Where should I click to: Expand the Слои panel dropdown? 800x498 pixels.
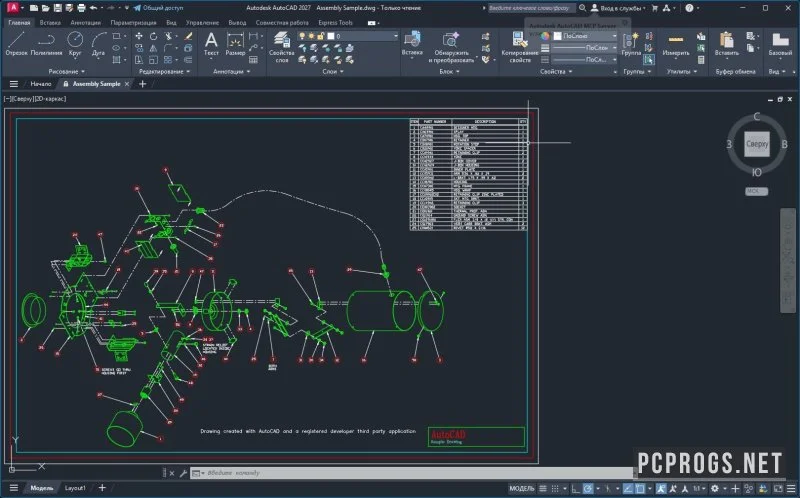[333, 71]
